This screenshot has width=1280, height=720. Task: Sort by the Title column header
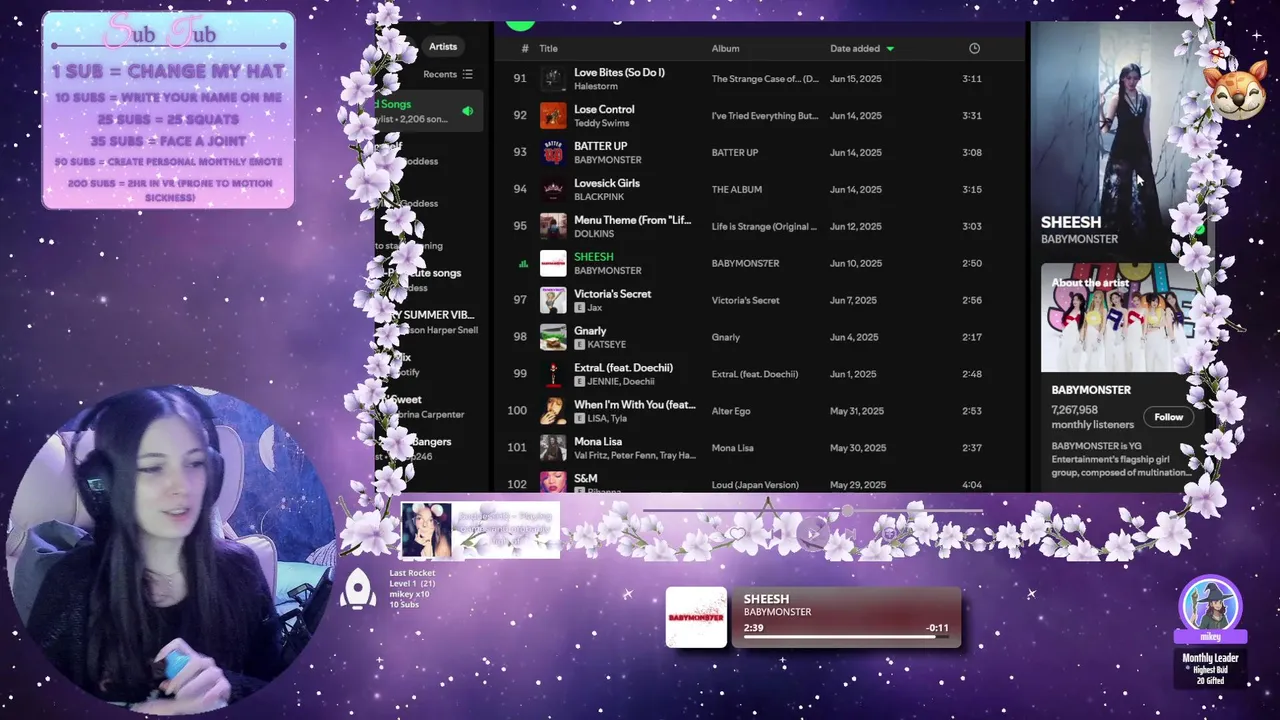click(x=548, y=48)
